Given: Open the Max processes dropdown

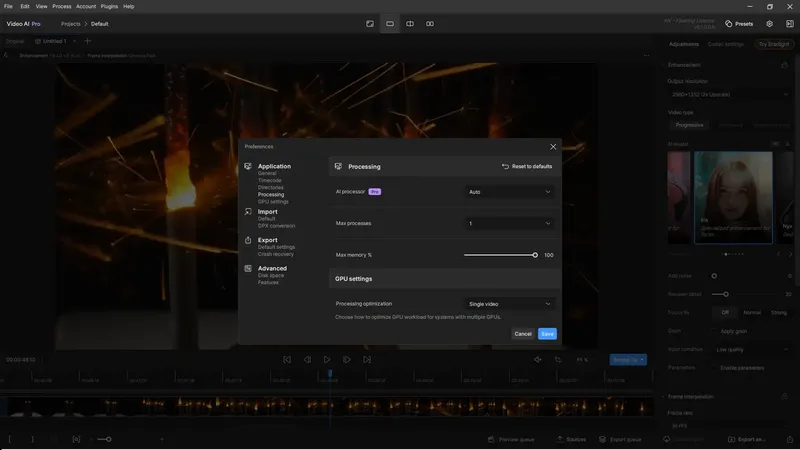Looking at the screenshot, I should 509,223.
